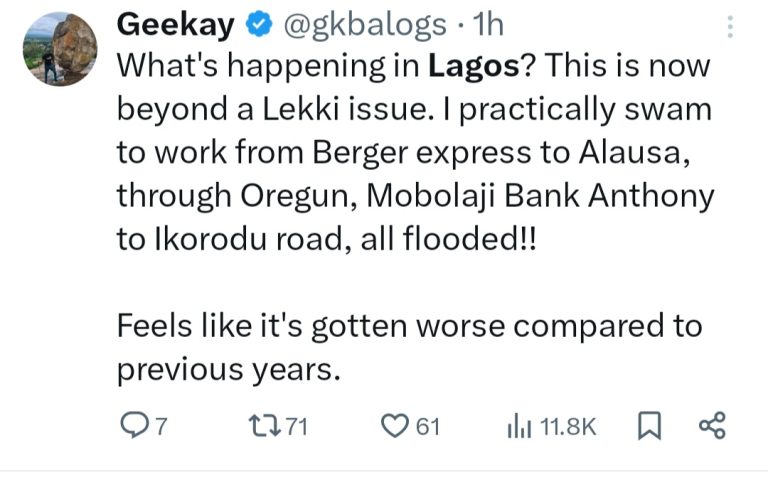The height and width of the screenshot is (492, 768).
Task: Open the view analytics bar chart icon
Action: [x=520, y=427]
